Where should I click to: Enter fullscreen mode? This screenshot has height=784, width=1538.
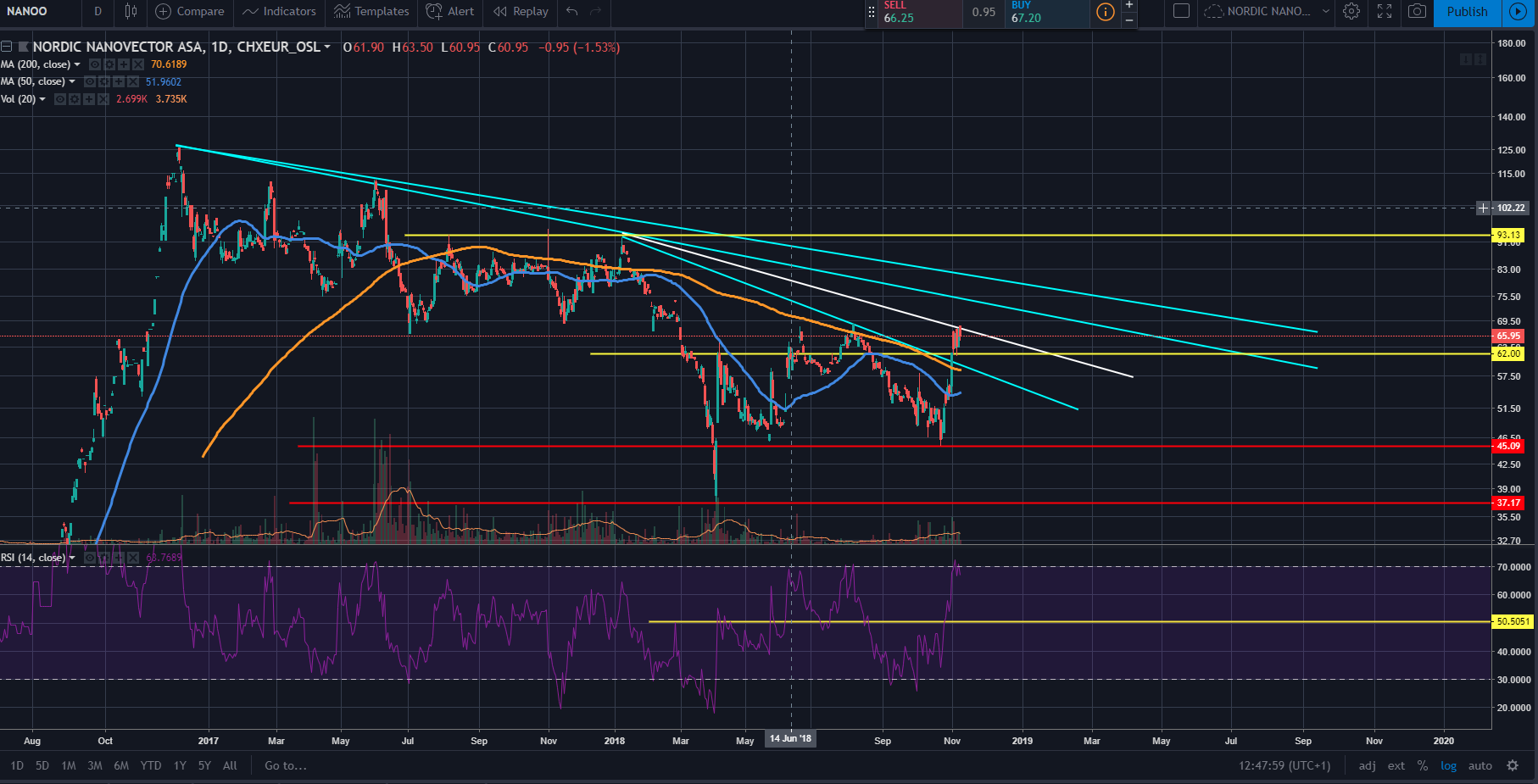point(1385,11)
